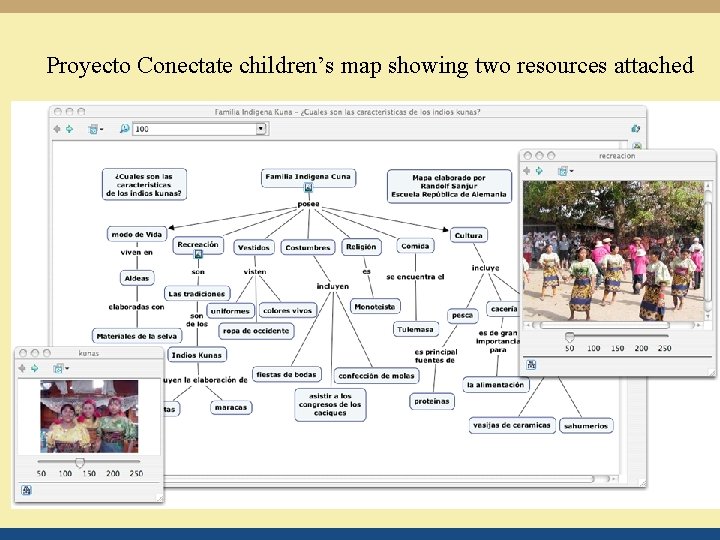Select the 'proteinas' concept node
This screenshot has height=540, width=720.
(432, 401)
